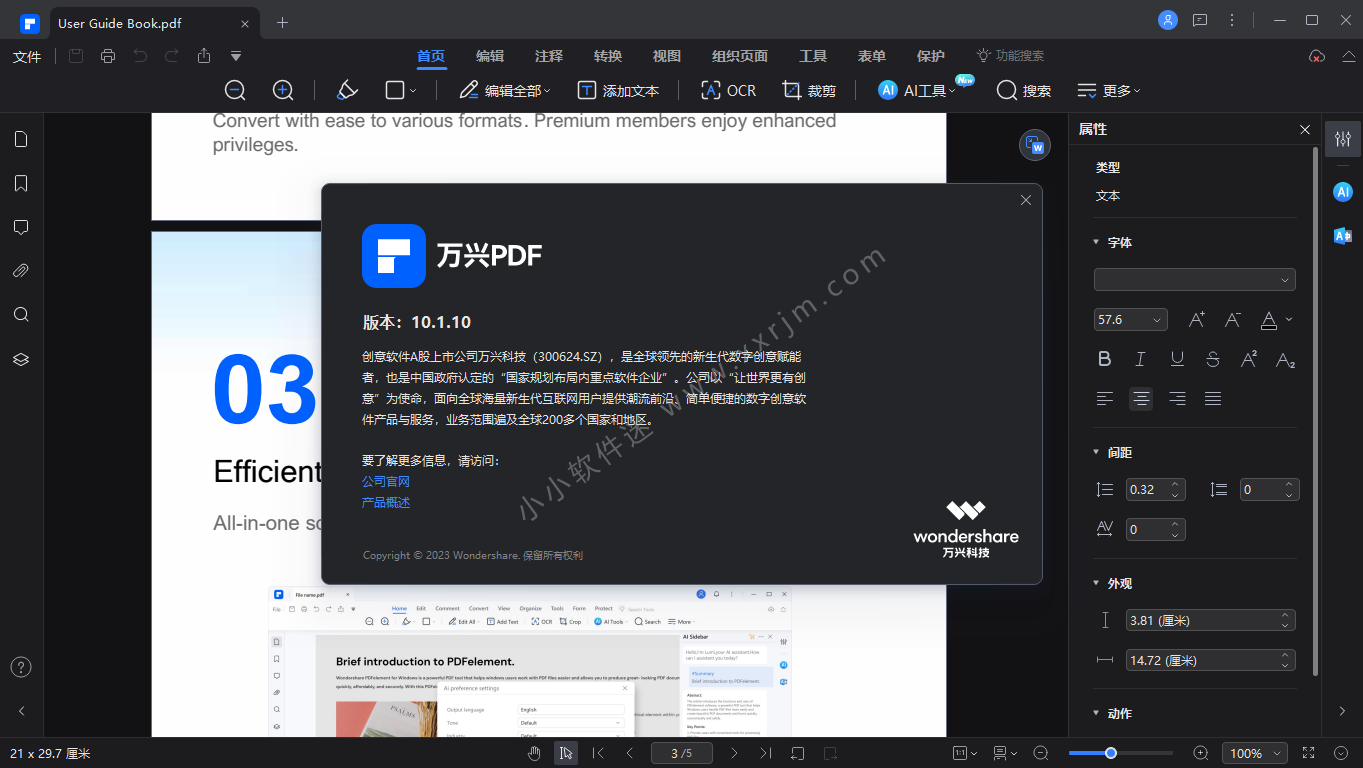Toggle italic formatting
1363x768 pixels.
(x=1140, y=359)
